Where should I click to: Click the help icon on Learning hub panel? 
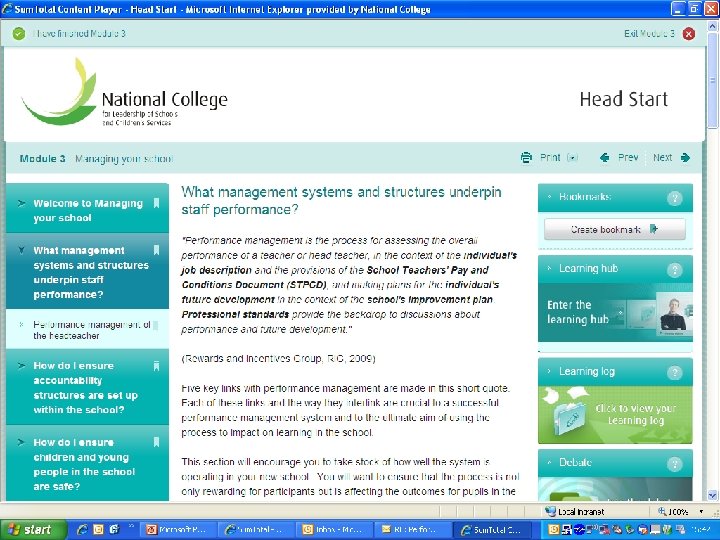coord(674,270)
